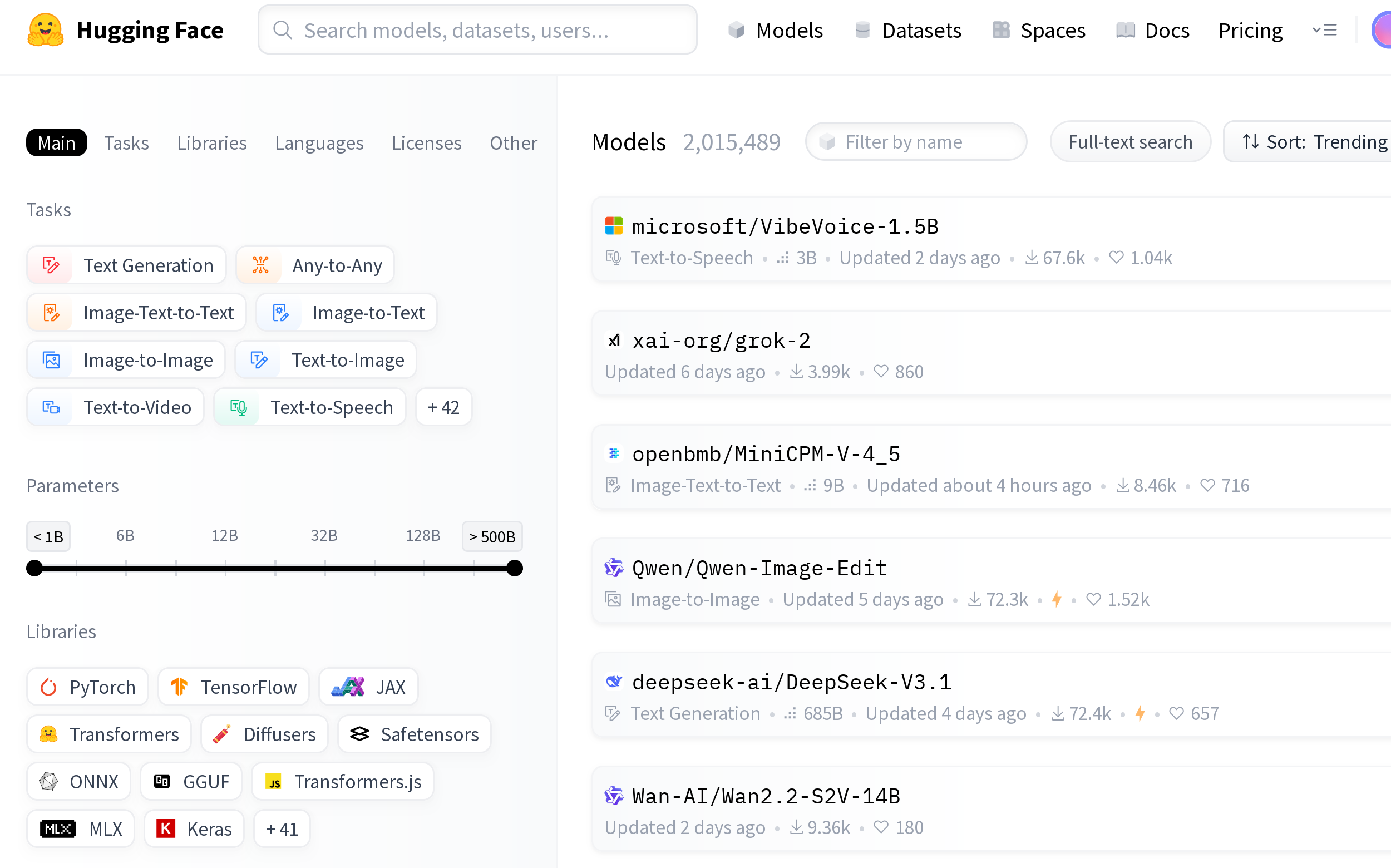The image size is (1391, 868).
Task: Click the MLX logo icon
Action: click(x=57, y=829)
